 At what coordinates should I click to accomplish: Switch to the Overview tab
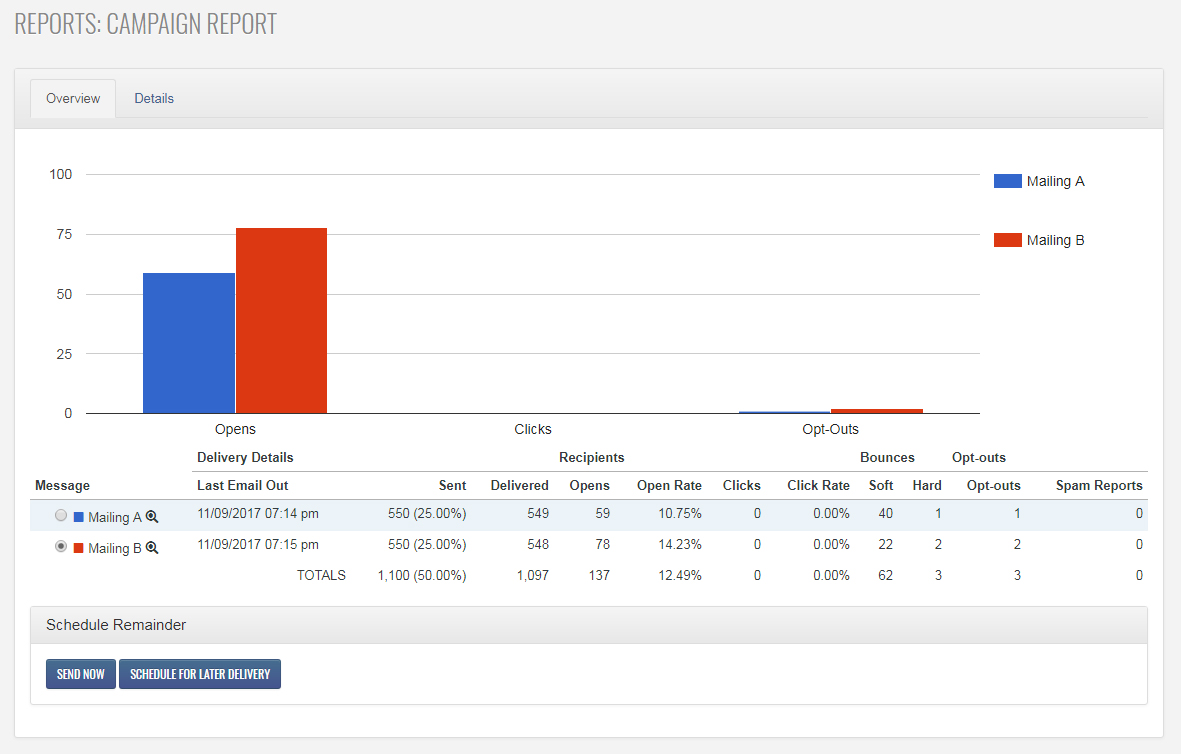tap(73, 98)
